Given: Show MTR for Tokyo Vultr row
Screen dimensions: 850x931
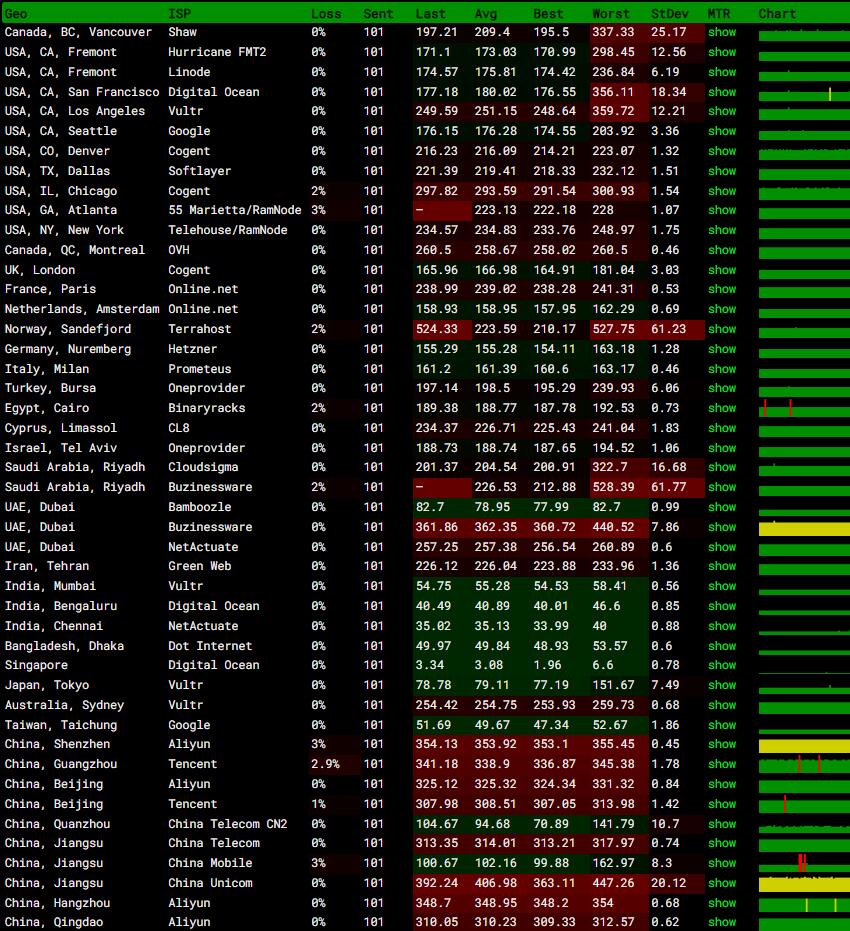Looking at the screenshot, I should [722, 685].
